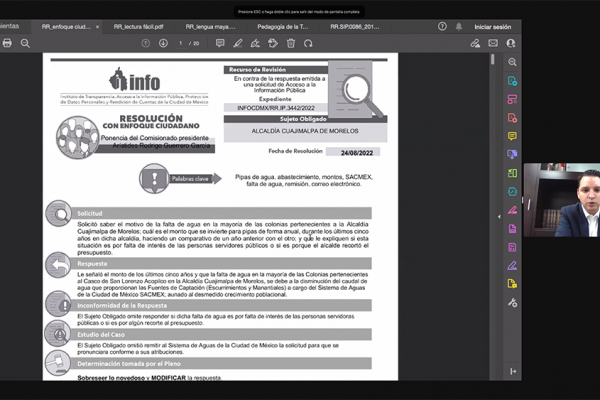Viewport: 600px width, 400px height.
Task: Go to the next page with the down arrow
Action: [163, 43]
